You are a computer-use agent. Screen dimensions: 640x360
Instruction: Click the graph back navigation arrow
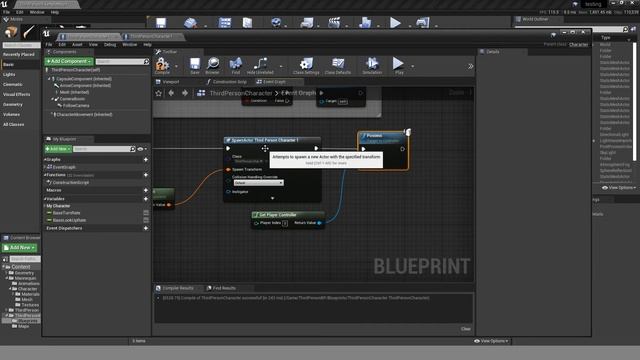pos(171,93)
